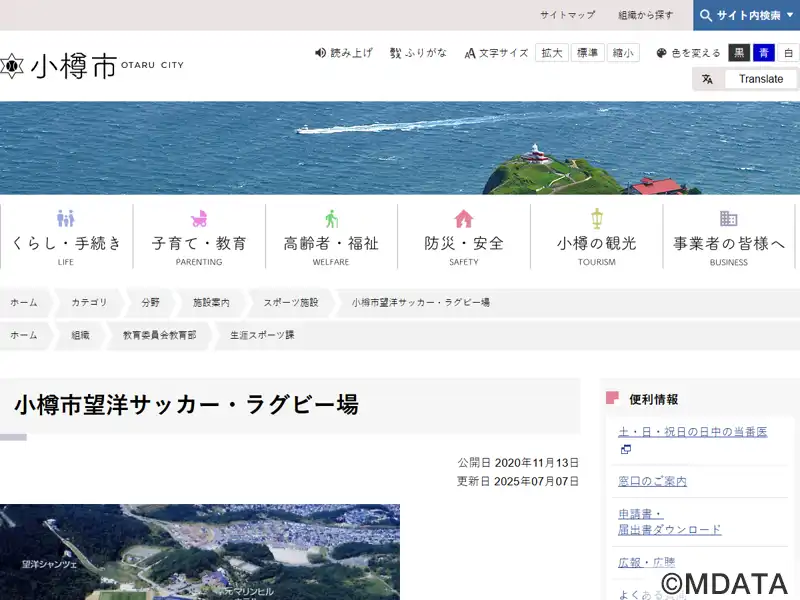Click the 縮小 text size button

click(x=623, y=53)
